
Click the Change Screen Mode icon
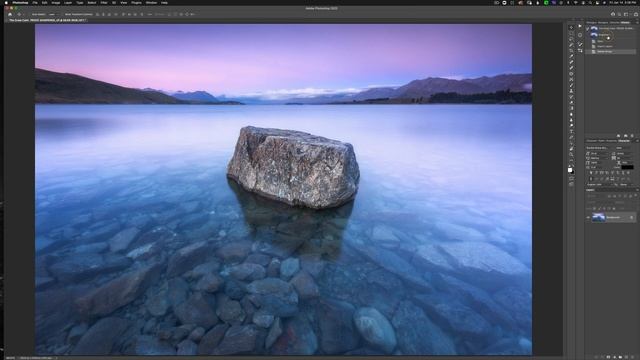pyautogui.click(x=571, y=184)
